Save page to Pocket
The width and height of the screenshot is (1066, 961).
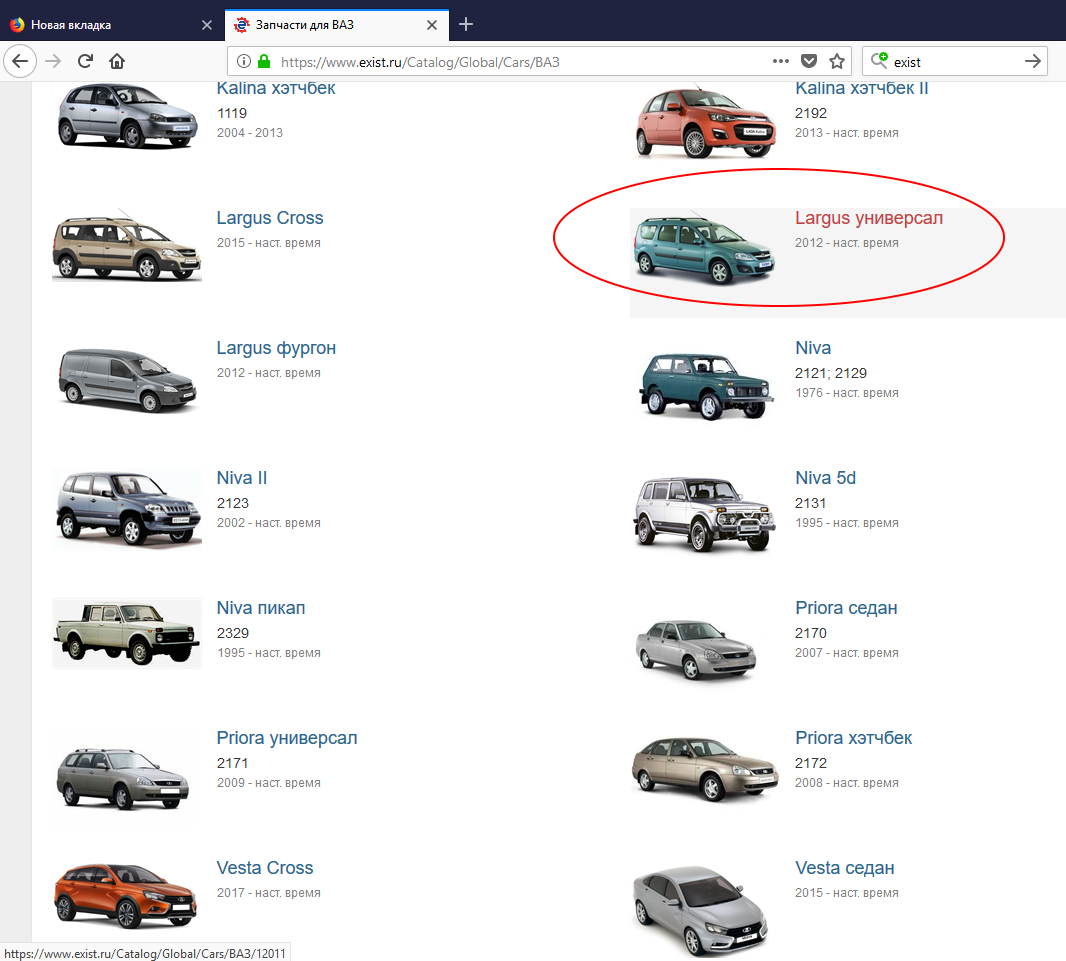[x=808, y=61]
